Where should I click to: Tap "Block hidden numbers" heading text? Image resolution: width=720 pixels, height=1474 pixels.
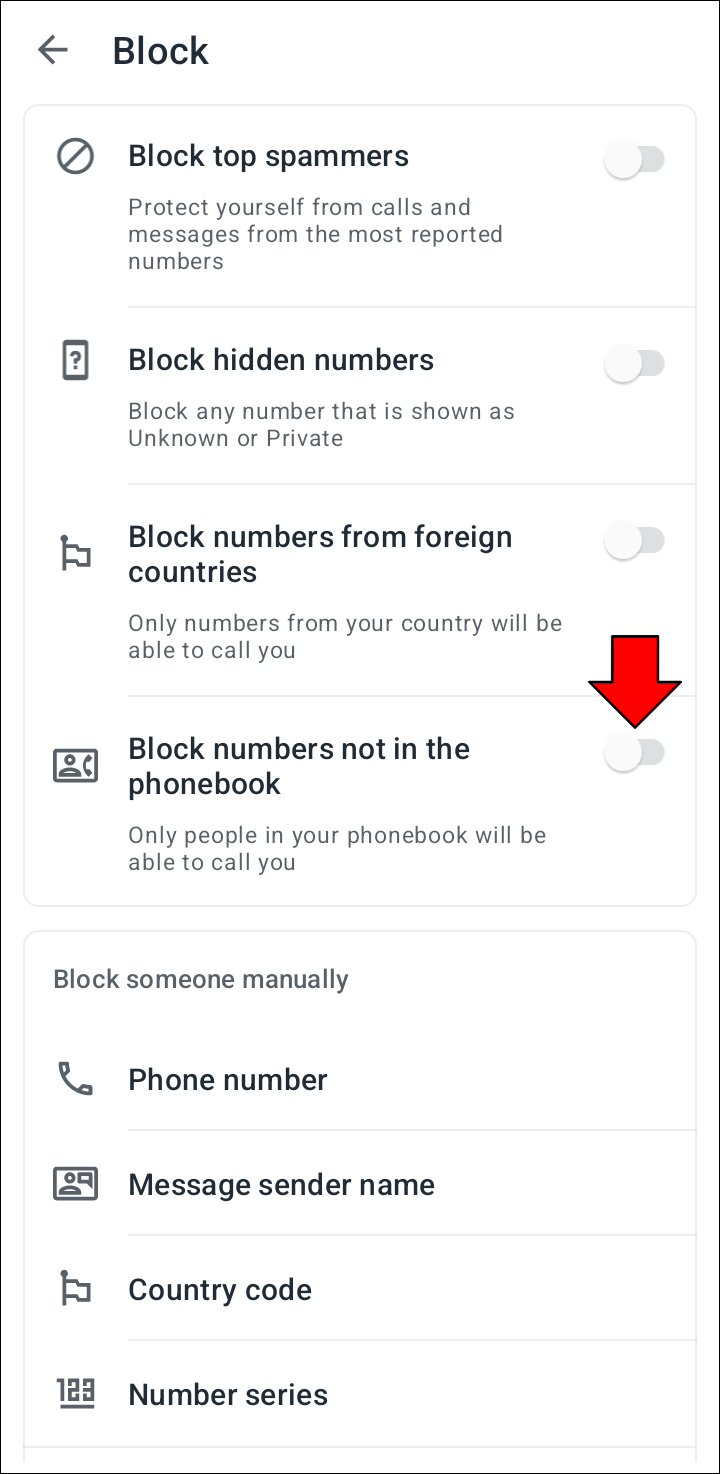click(x=281, y=360)
